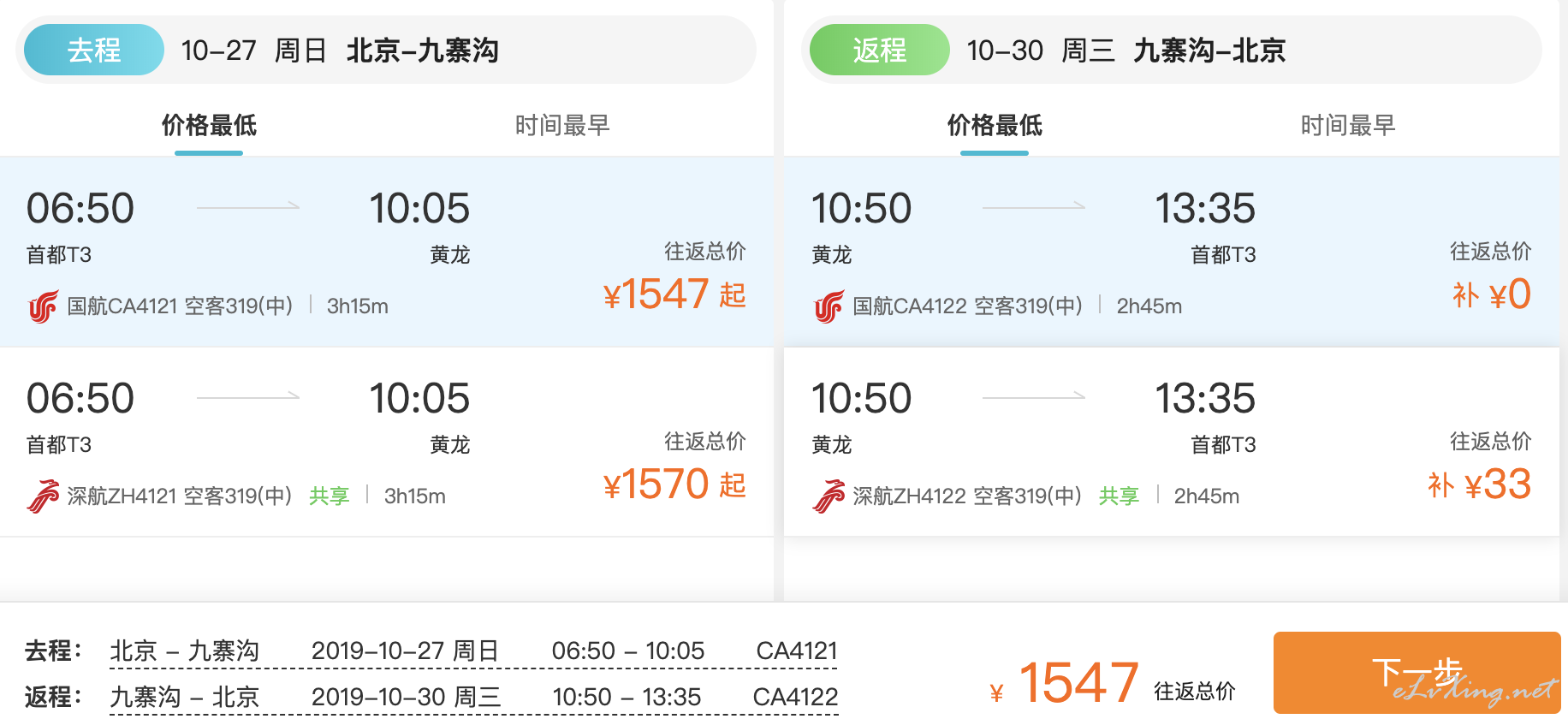
Task: Click the 共享 codeshare tag on ZH4122
Action: coord(1120,496)
